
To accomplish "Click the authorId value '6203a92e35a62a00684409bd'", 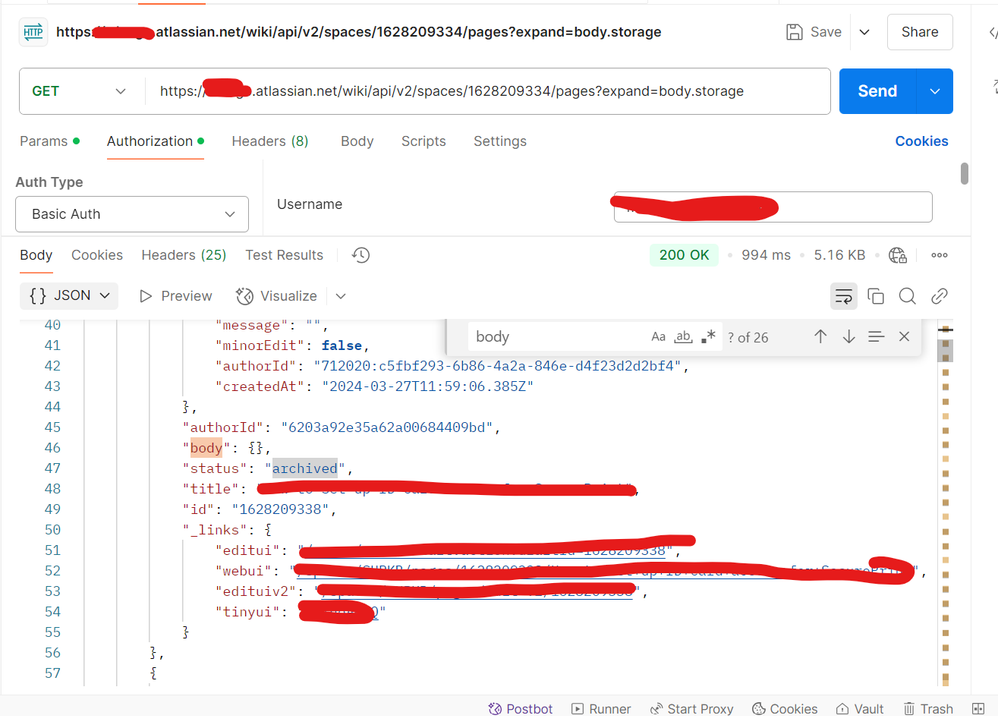I will (387, 427).
